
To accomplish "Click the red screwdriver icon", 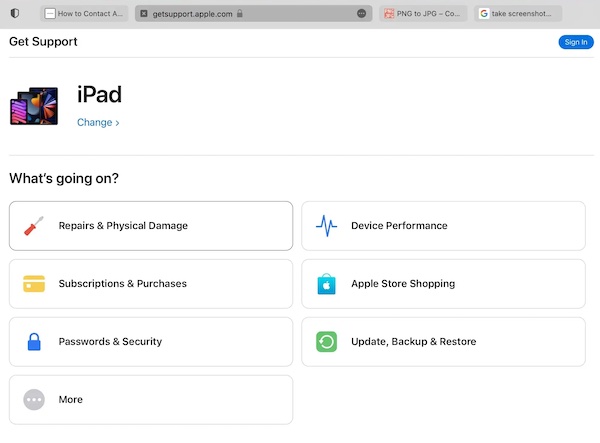I will coord(34,226).
